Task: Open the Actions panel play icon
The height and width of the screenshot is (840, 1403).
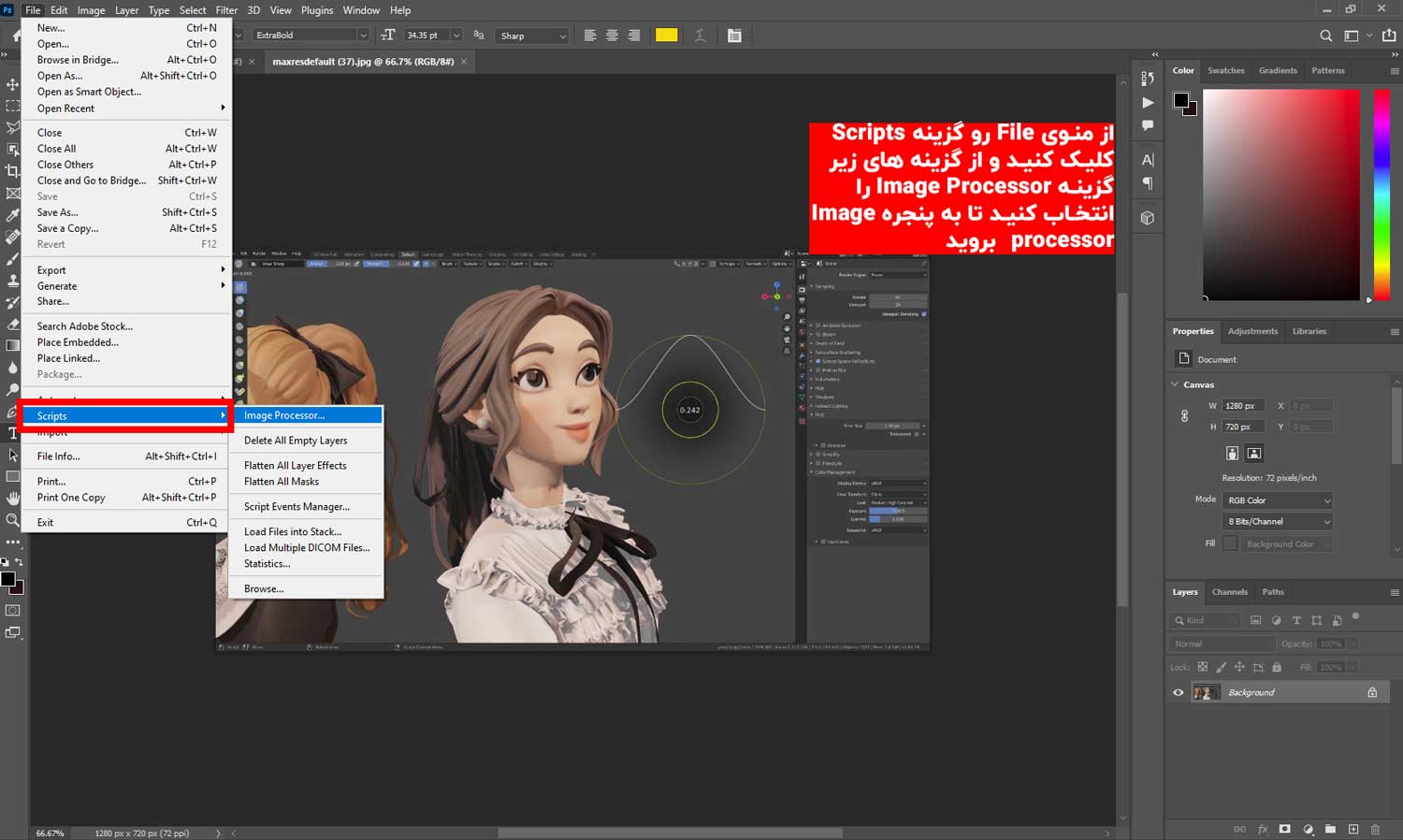Action: [x=1148, y=102]
